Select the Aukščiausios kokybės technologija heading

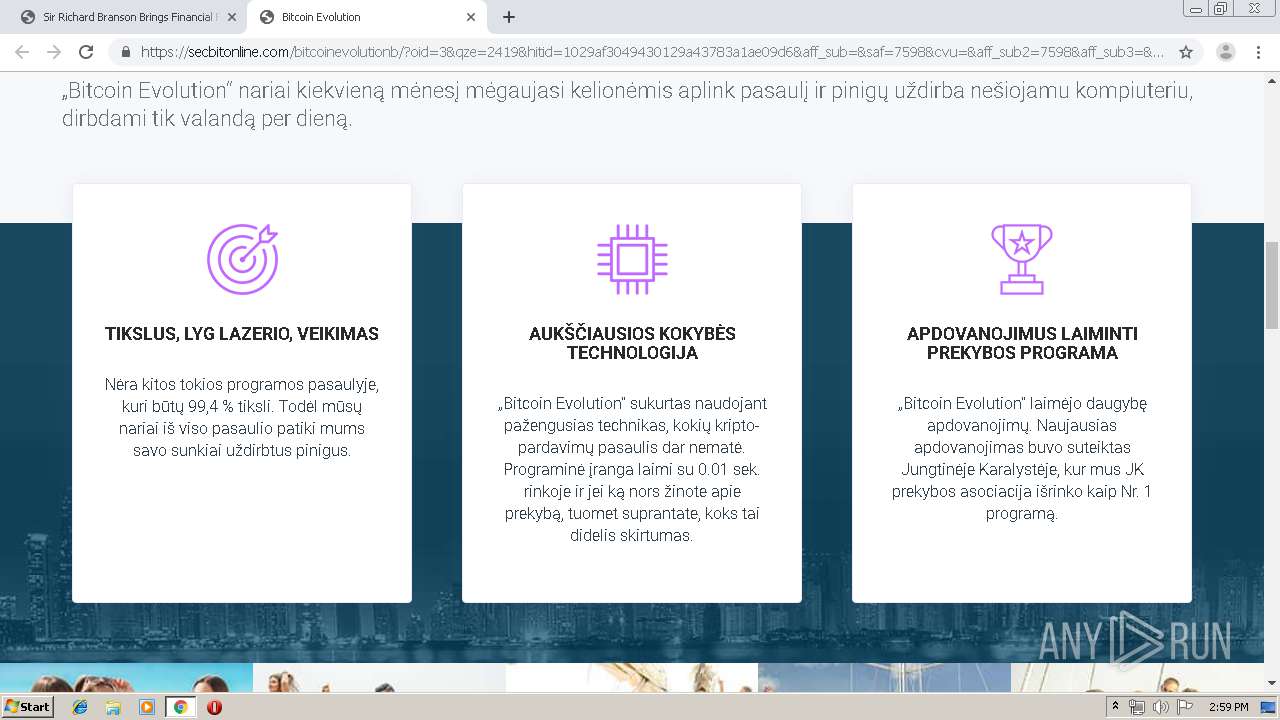click(632, 343)
